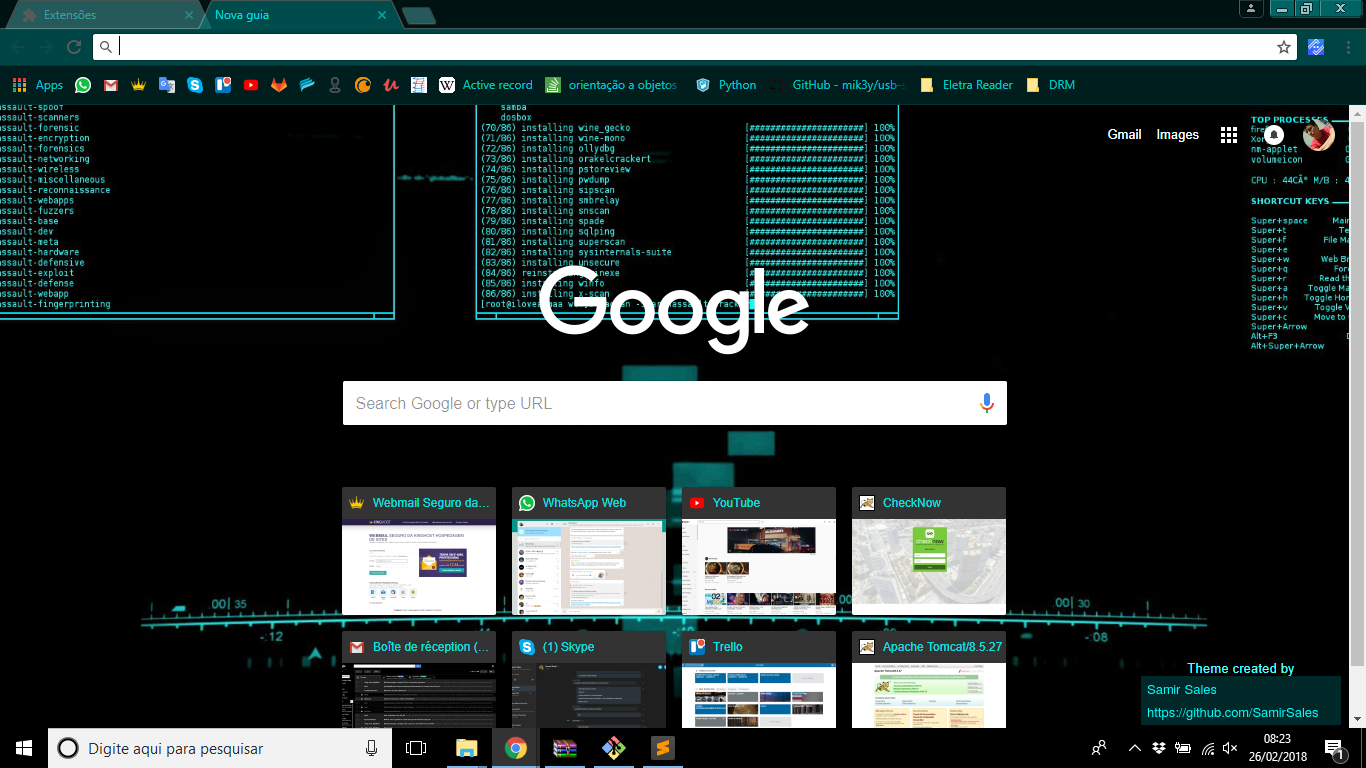Screen dimensions: 1366x768
Task: Open the GitLab fox bookmark icon
Action: (x=279, y=85)
